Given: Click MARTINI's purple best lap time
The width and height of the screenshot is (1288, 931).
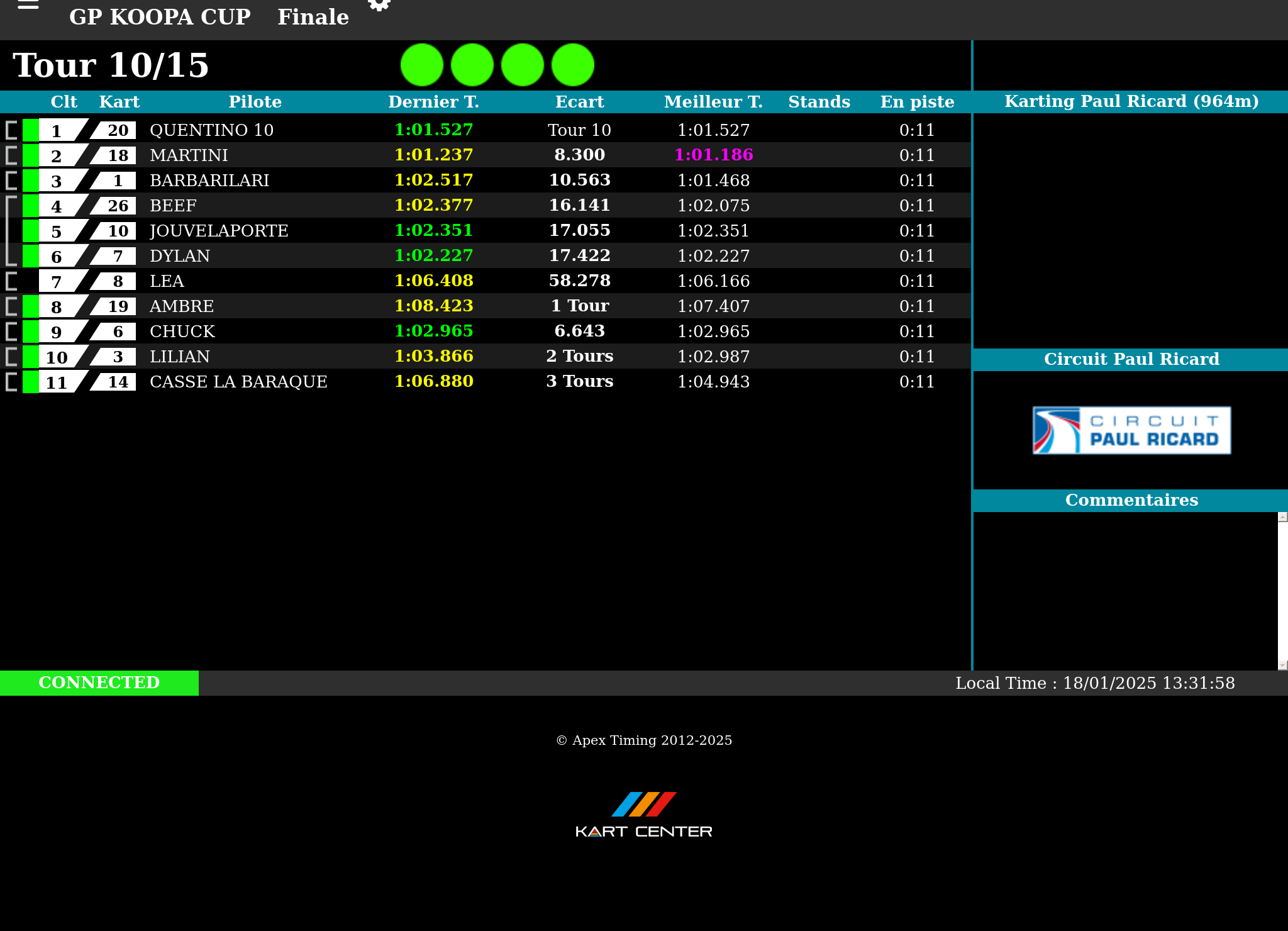Looking at the screenshot, I should click(713, 155).
